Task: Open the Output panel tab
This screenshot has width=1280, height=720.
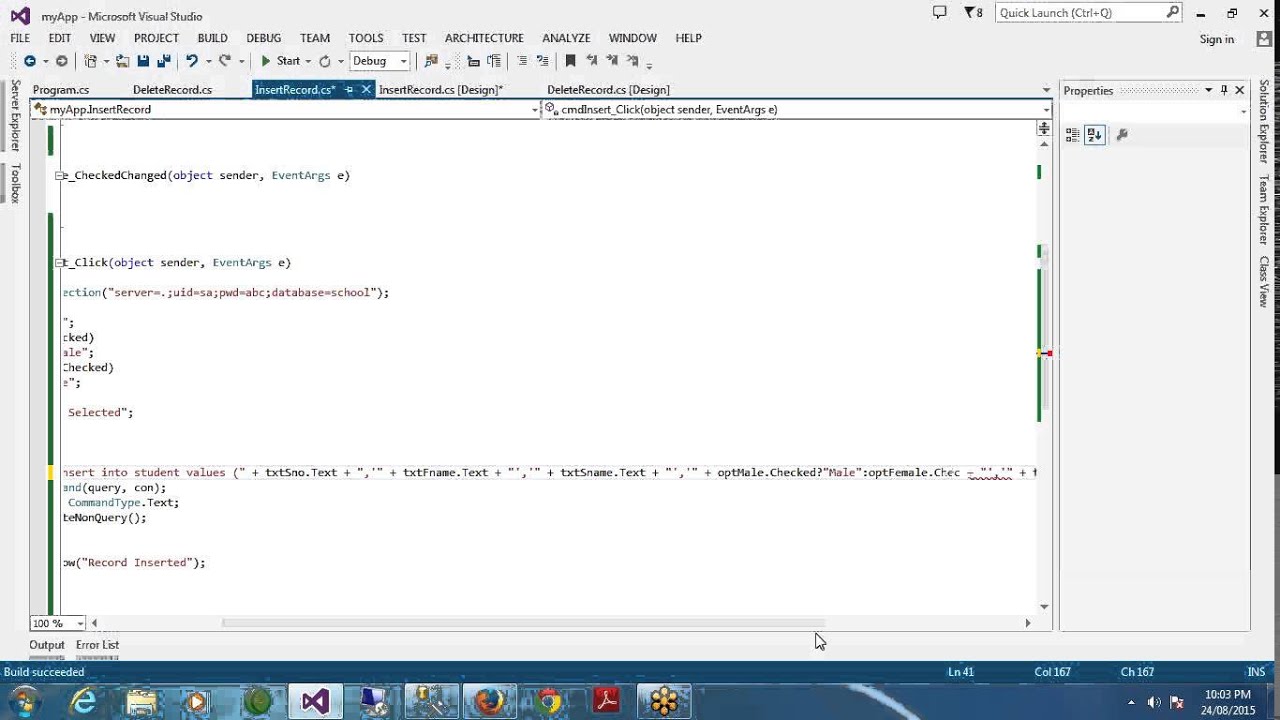Action: (x=46, y=645)
